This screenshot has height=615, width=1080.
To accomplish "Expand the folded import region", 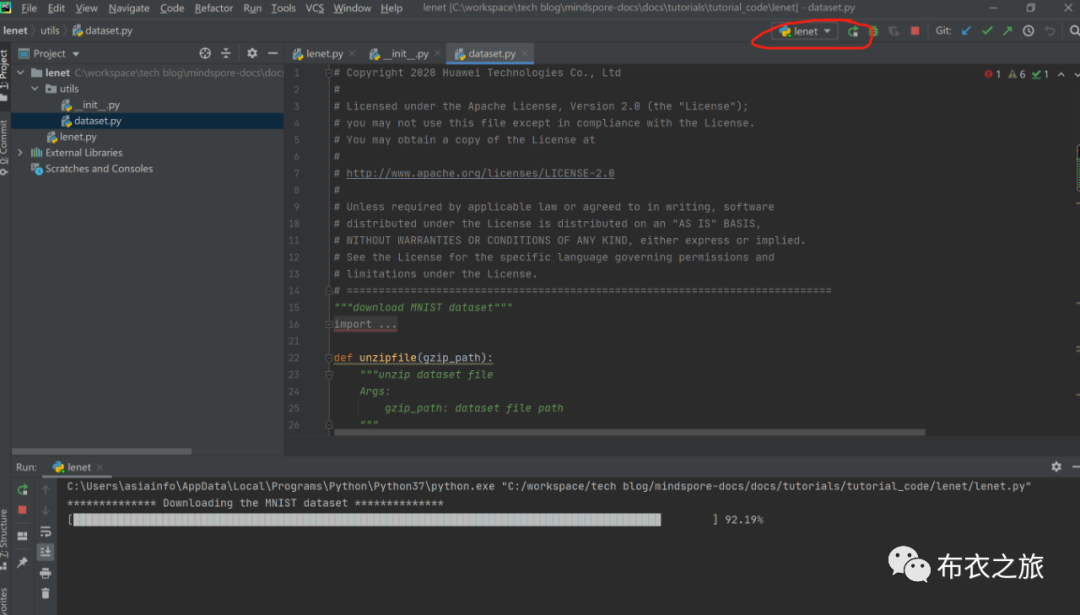I will pos(329,324).
